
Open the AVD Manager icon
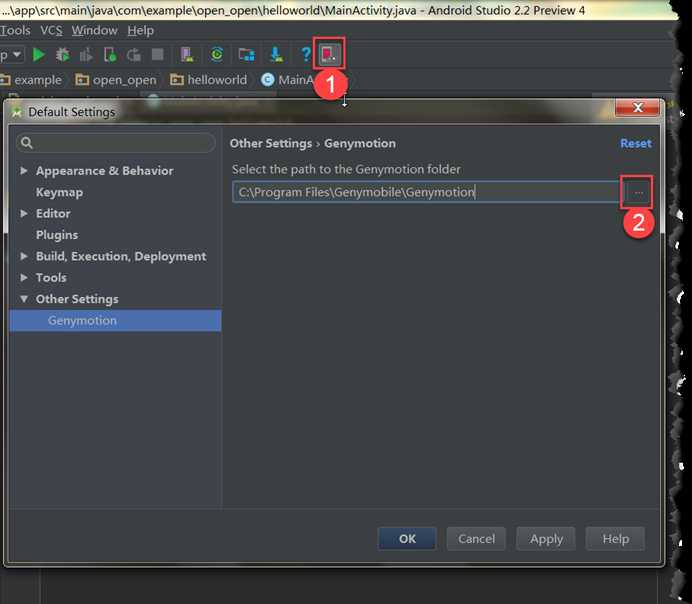[187, 55]
